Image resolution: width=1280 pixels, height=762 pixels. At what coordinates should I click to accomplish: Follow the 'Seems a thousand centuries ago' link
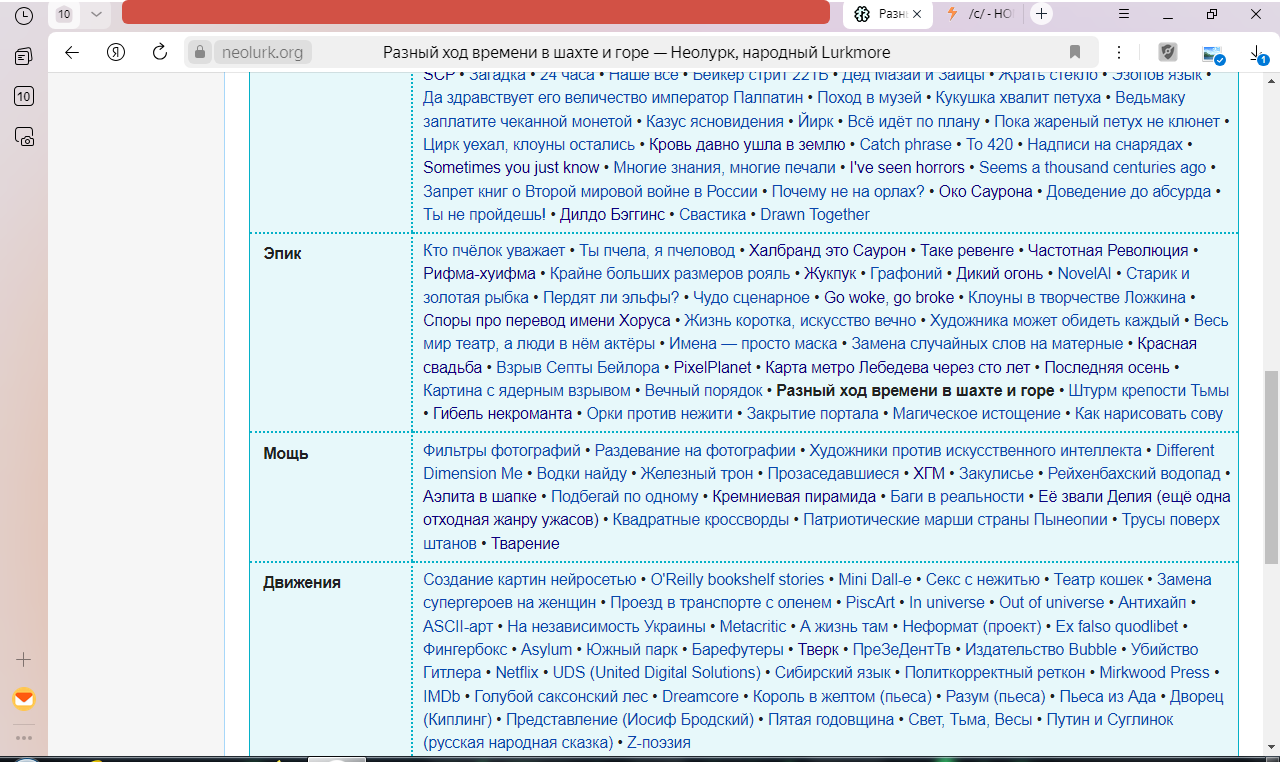[1092, 167]
